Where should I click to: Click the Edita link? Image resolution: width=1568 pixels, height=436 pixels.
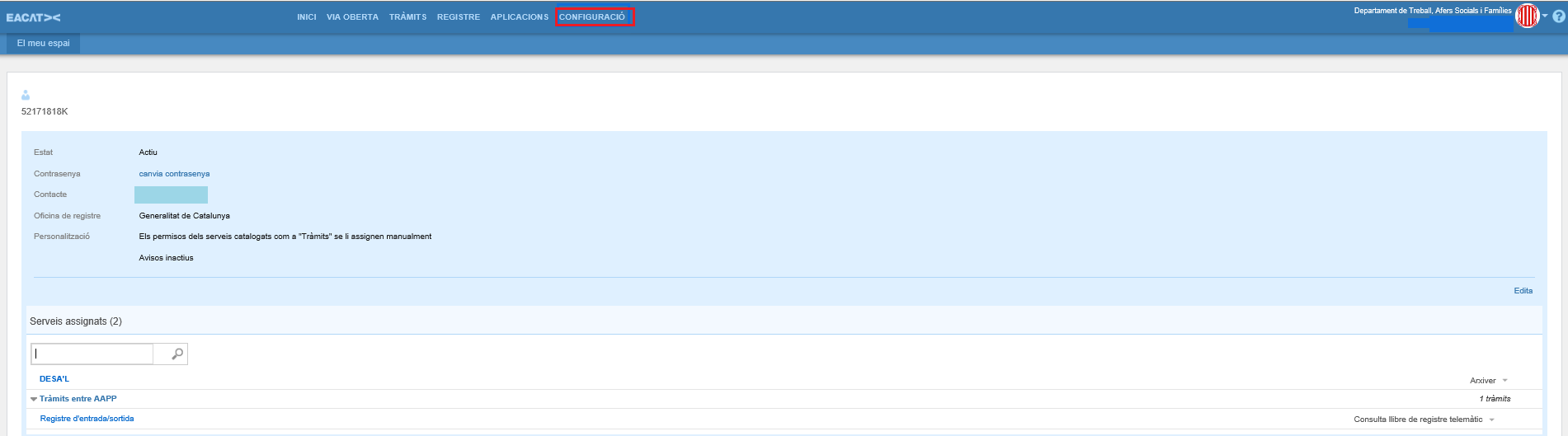click(1523, 291)
